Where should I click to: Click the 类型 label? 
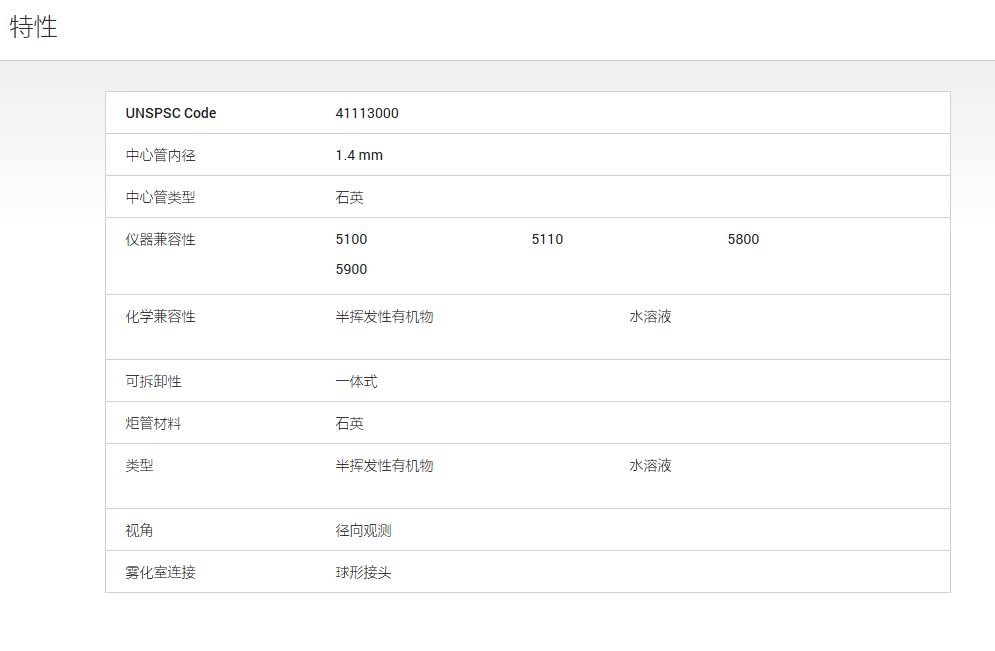coord(140,465)
